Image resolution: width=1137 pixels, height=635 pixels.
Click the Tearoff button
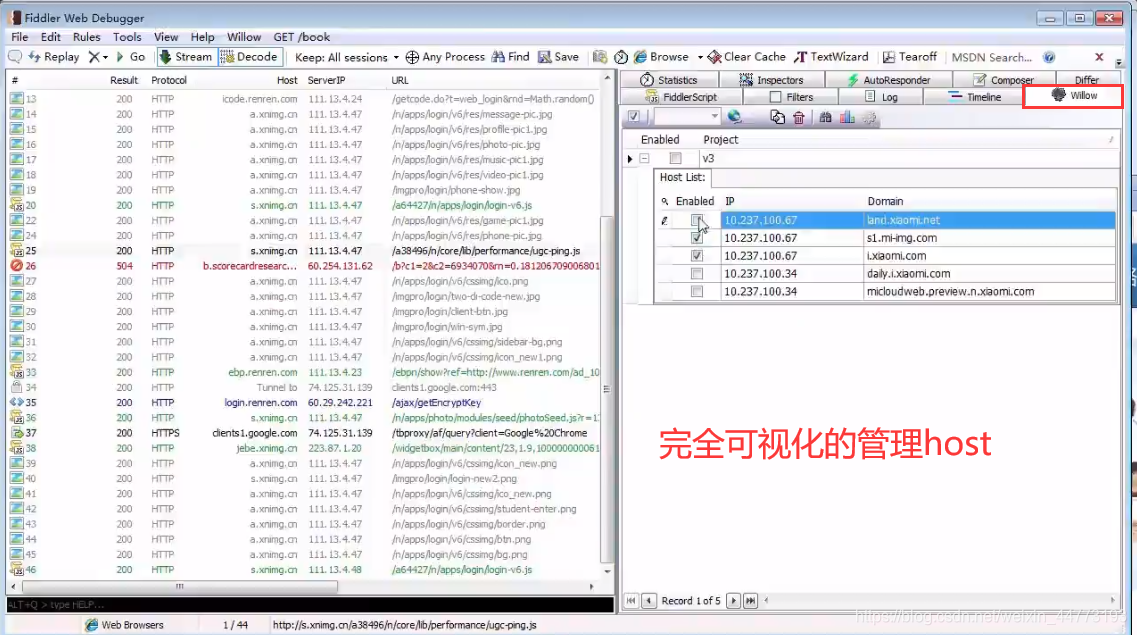(x=910, y=57)
